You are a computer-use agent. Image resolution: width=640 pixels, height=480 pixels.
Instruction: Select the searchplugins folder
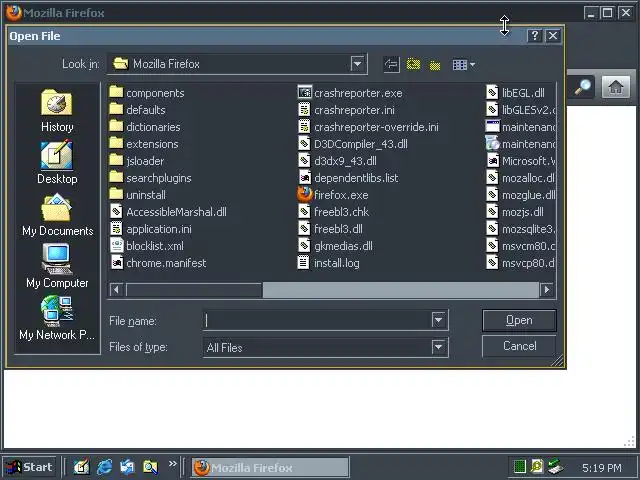pos(151,178)
